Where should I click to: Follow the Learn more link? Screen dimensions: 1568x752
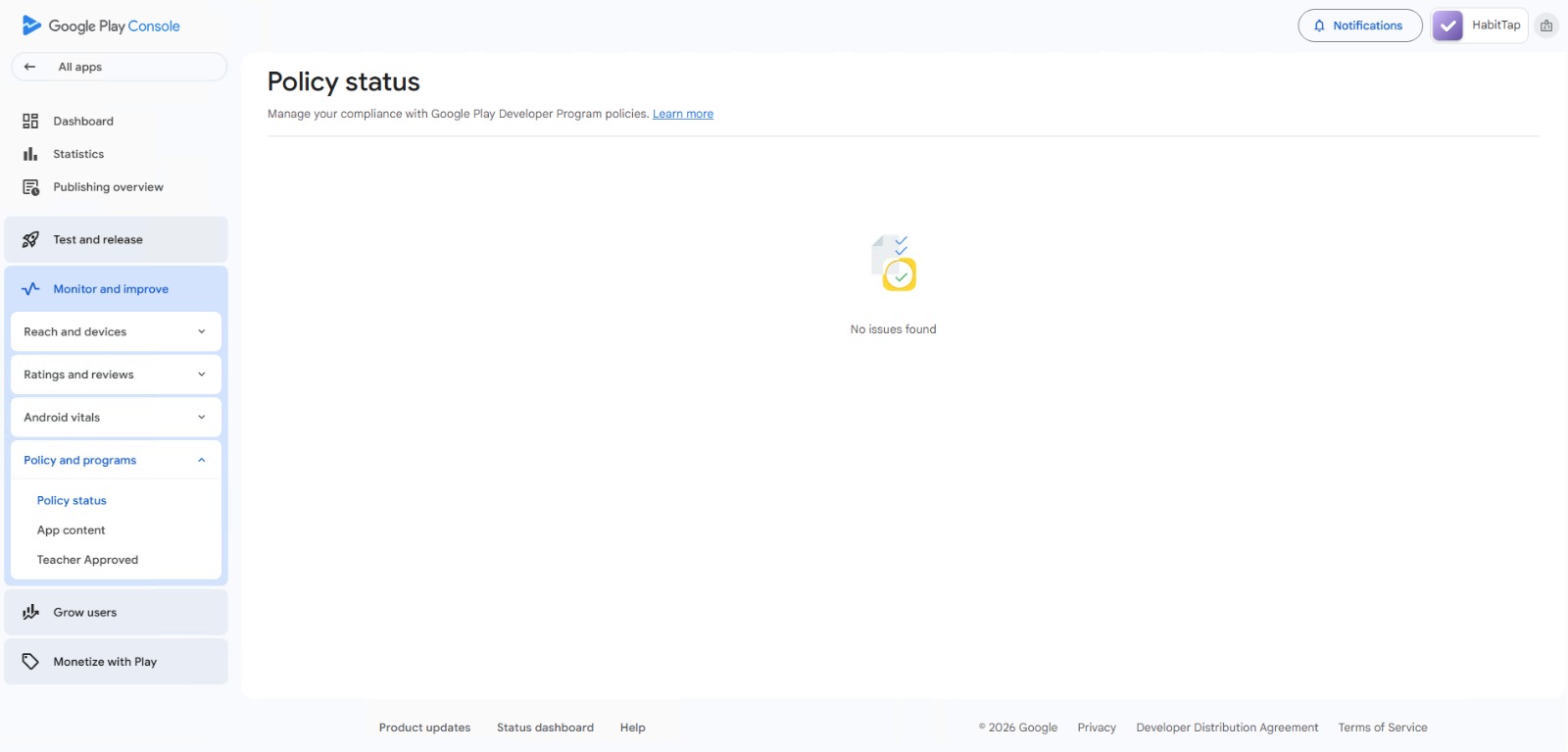[683, 114]
